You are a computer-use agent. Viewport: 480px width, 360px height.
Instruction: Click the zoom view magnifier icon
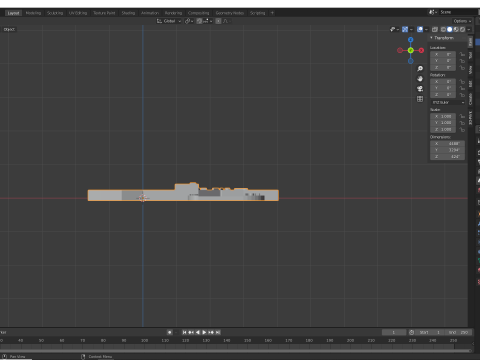click(x=420, y=69)
